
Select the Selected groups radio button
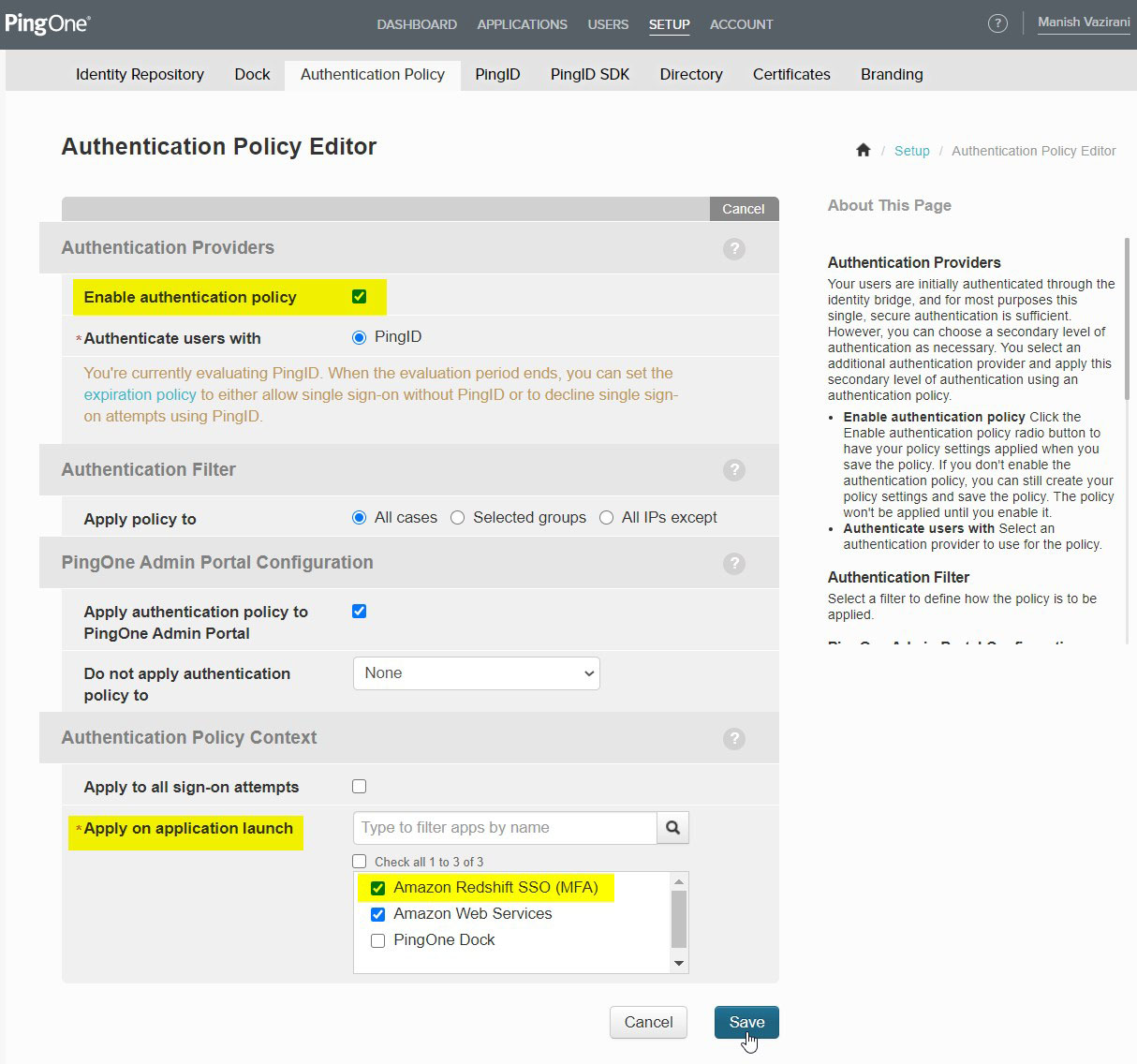pyautogui.click(x=457, y=517)
